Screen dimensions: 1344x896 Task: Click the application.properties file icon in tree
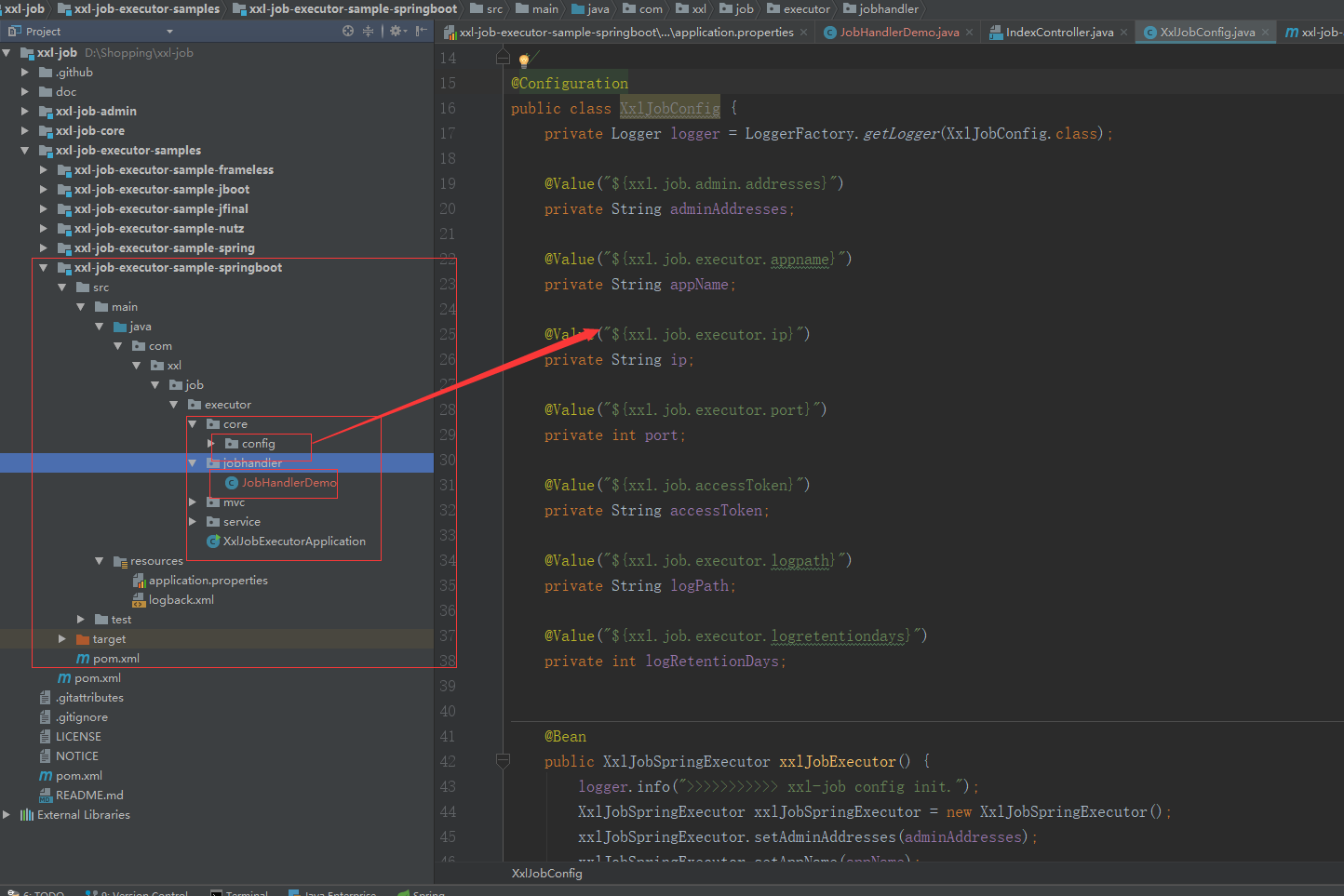pyautogui.click(x=139, y=581)
